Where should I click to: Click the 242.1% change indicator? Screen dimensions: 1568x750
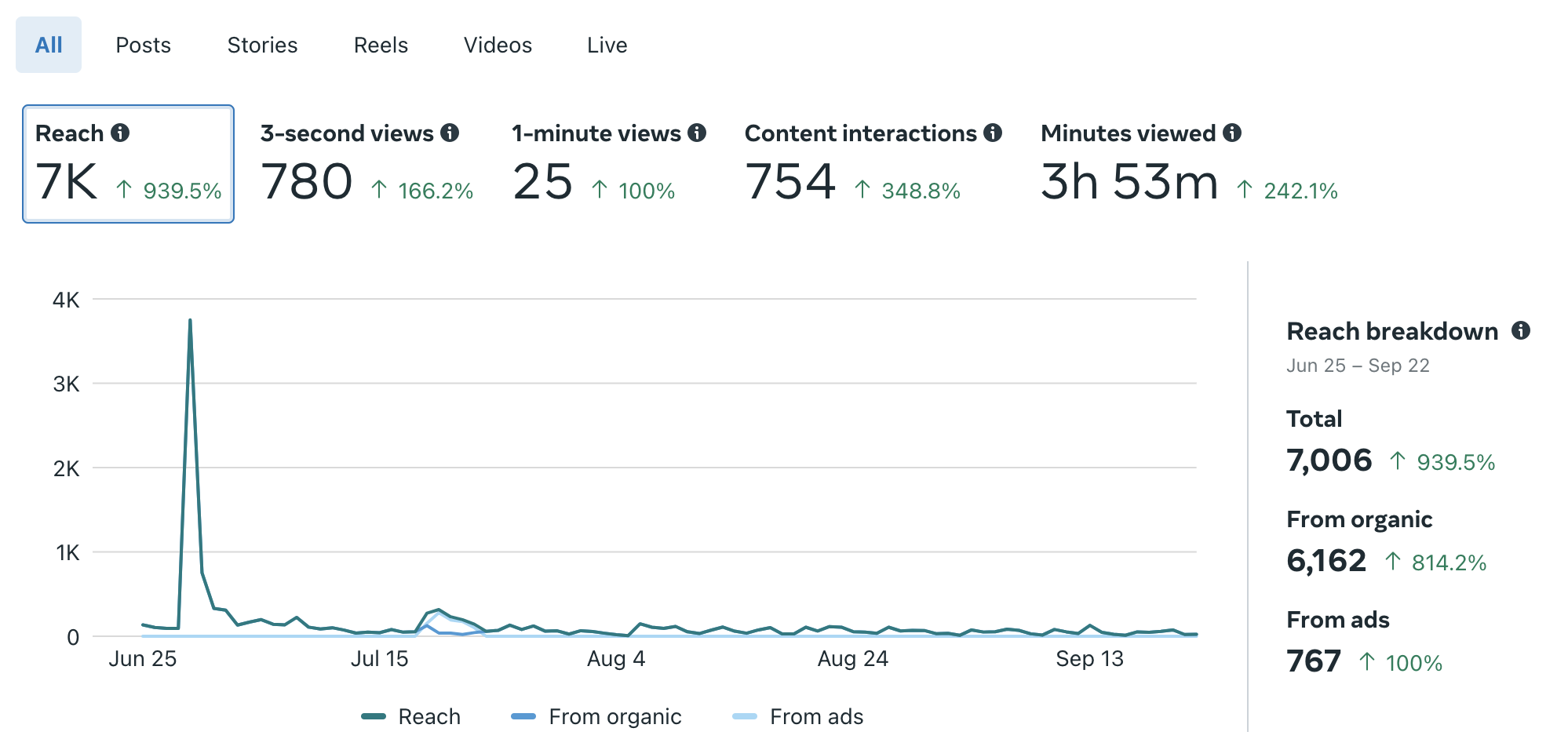tap(1287, 191)
